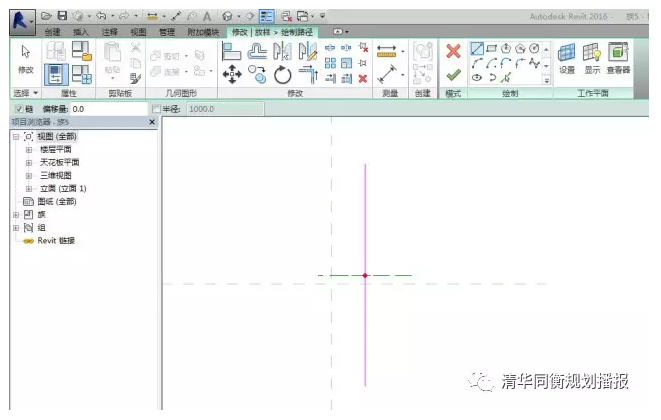661x420 pixels.
Task: Select the Move tool
Action: (x=232, y=75)
